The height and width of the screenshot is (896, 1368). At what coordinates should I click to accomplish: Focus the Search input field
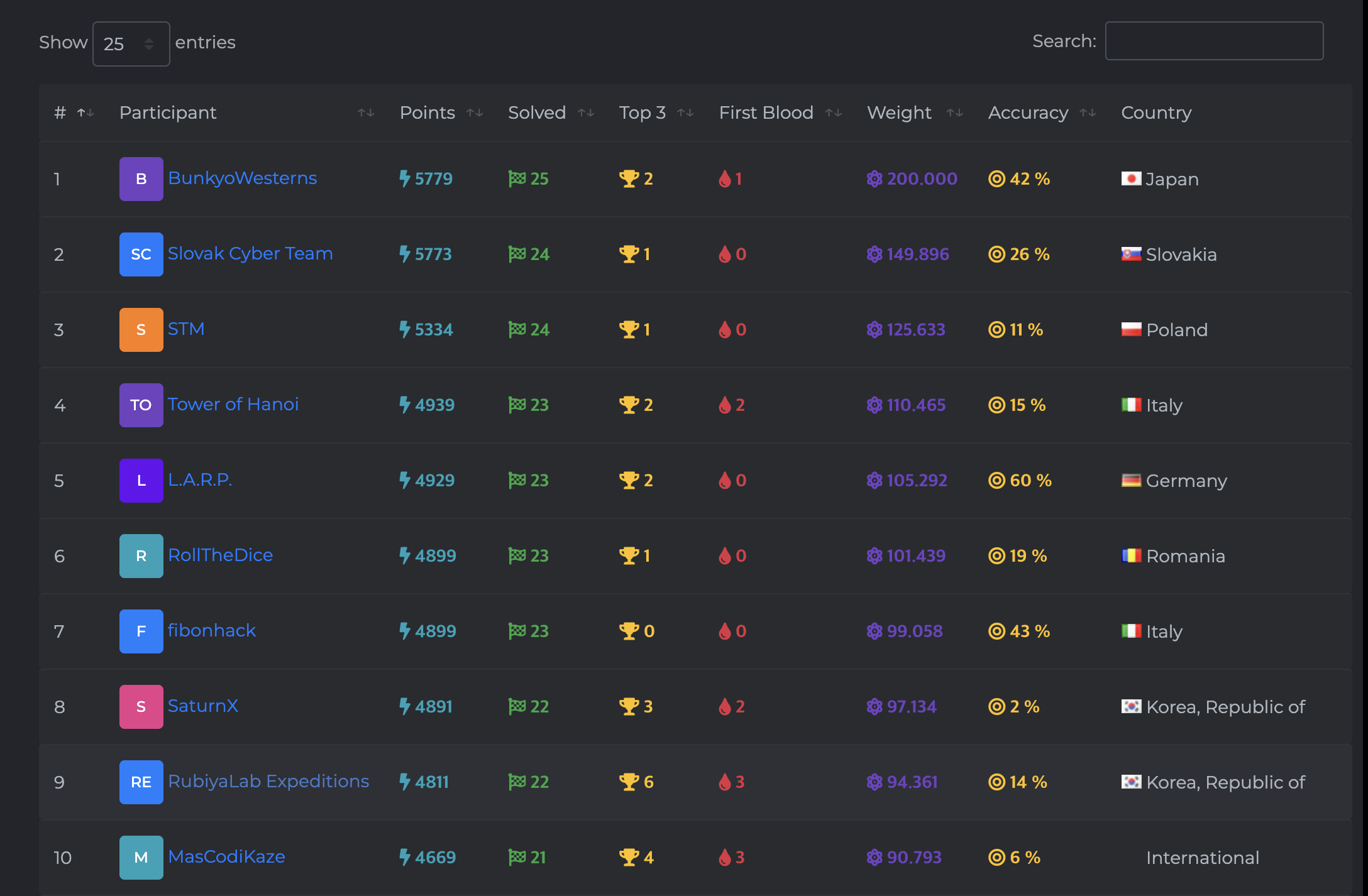pyautogui.click(x=1214, y=41)
